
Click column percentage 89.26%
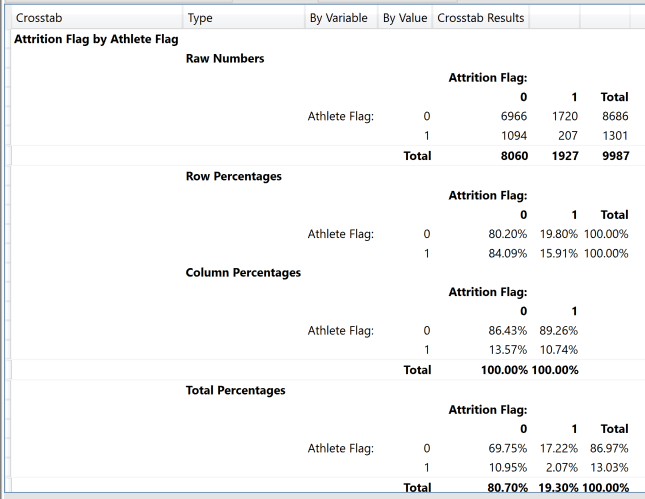[559, 330]
